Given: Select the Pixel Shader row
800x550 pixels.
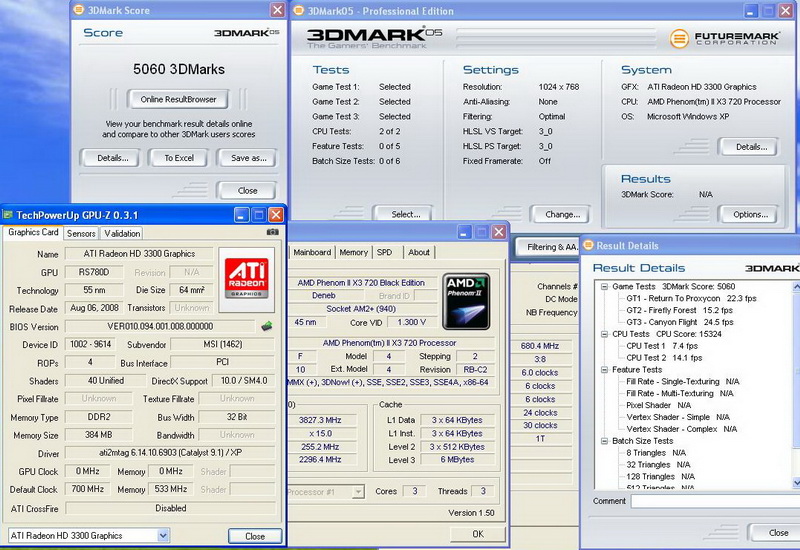Looking at the screenshot, I should (659, 405).
